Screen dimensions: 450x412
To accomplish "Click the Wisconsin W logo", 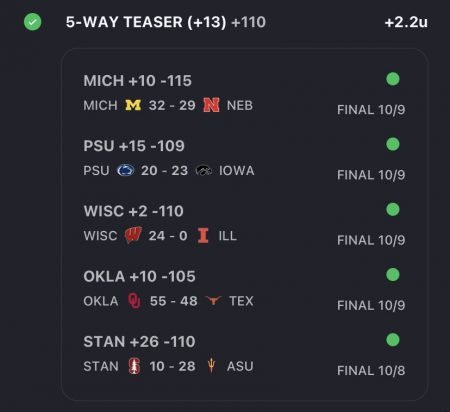I will click(x=133, y=235).
